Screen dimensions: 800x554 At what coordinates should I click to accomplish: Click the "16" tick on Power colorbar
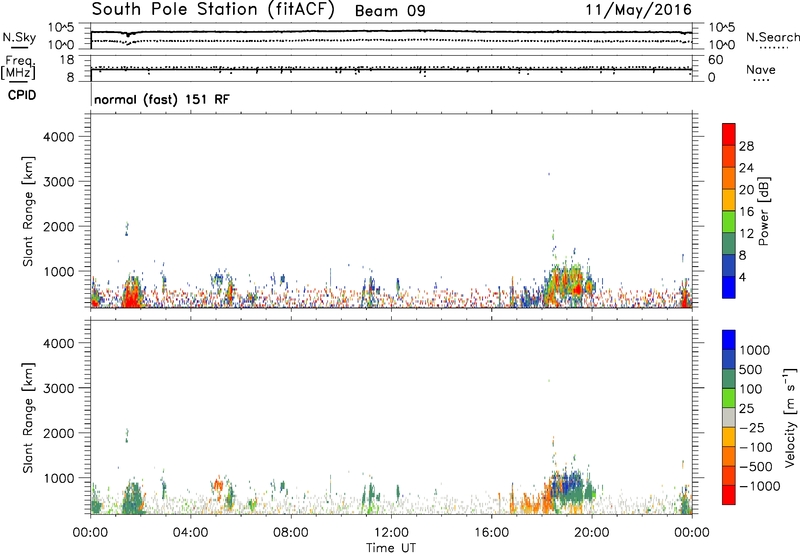click(x=746, y=212)
